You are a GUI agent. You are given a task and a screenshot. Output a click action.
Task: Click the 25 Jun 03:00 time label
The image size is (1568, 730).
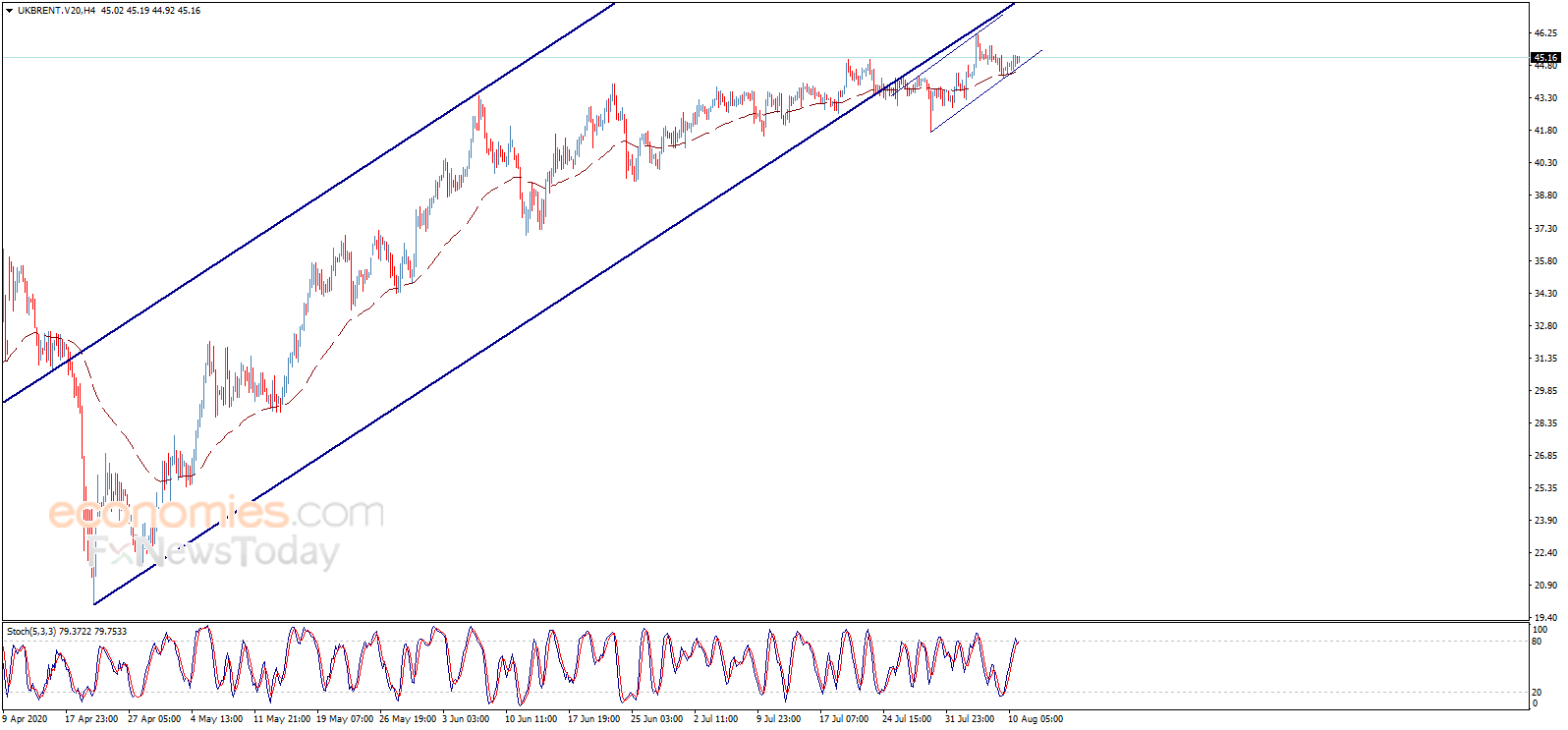coord(657,719)
